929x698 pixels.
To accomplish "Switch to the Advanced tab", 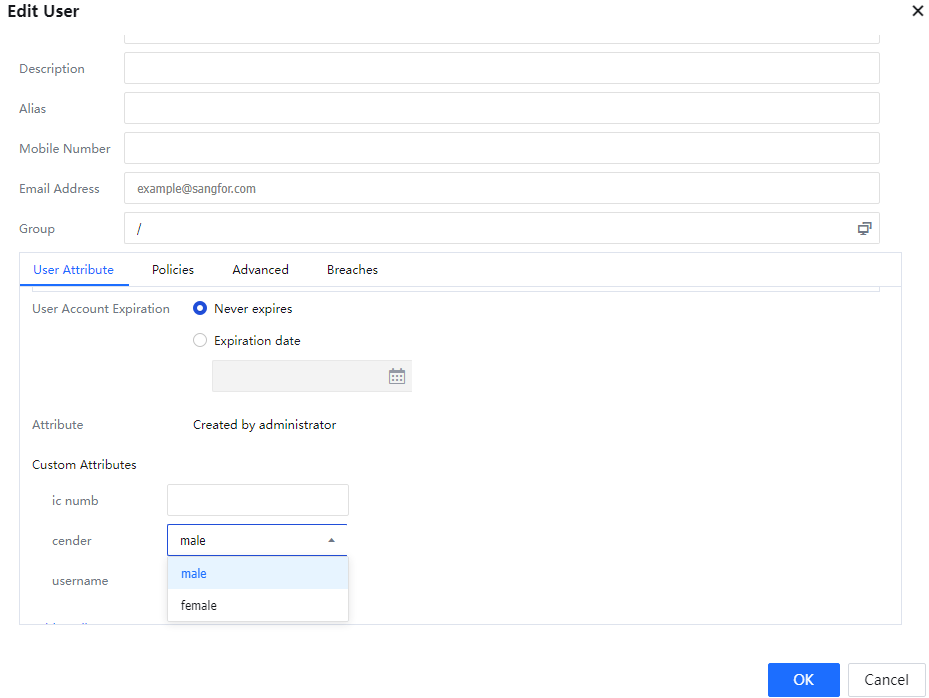I will 260,270.
